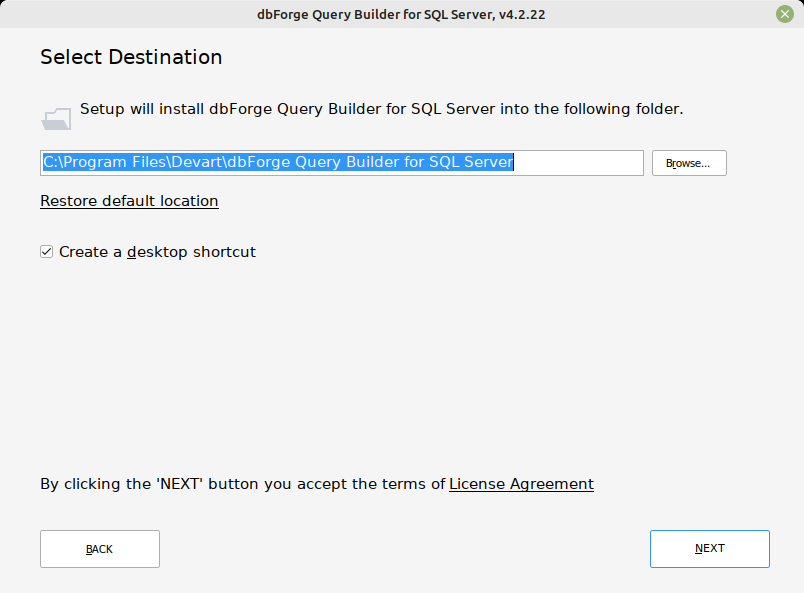
Task: Click the Select Destination heading
Action: [x=131, y=57]
